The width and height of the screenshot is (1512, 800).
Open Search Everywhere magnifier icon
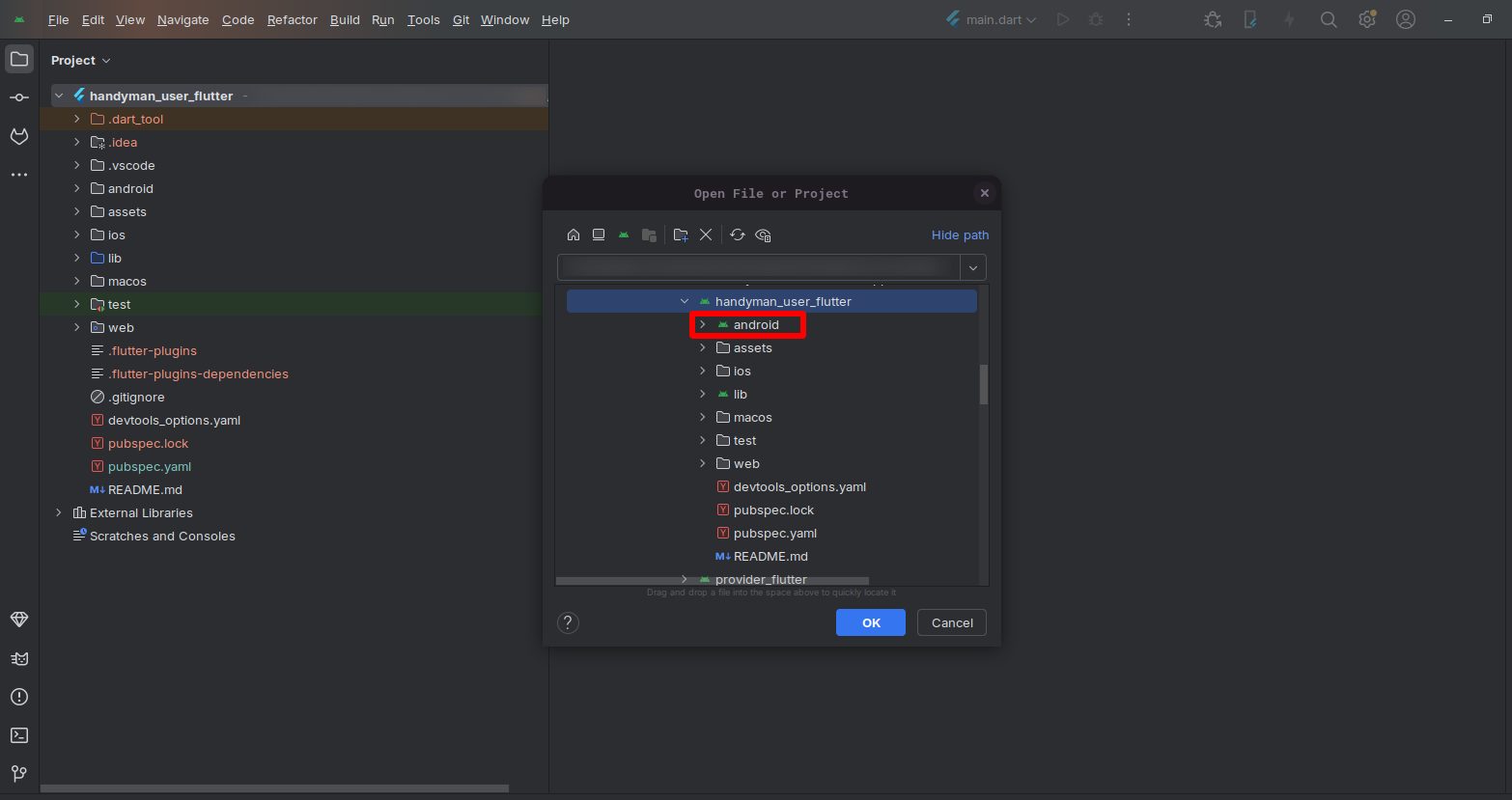[1329, 19]
